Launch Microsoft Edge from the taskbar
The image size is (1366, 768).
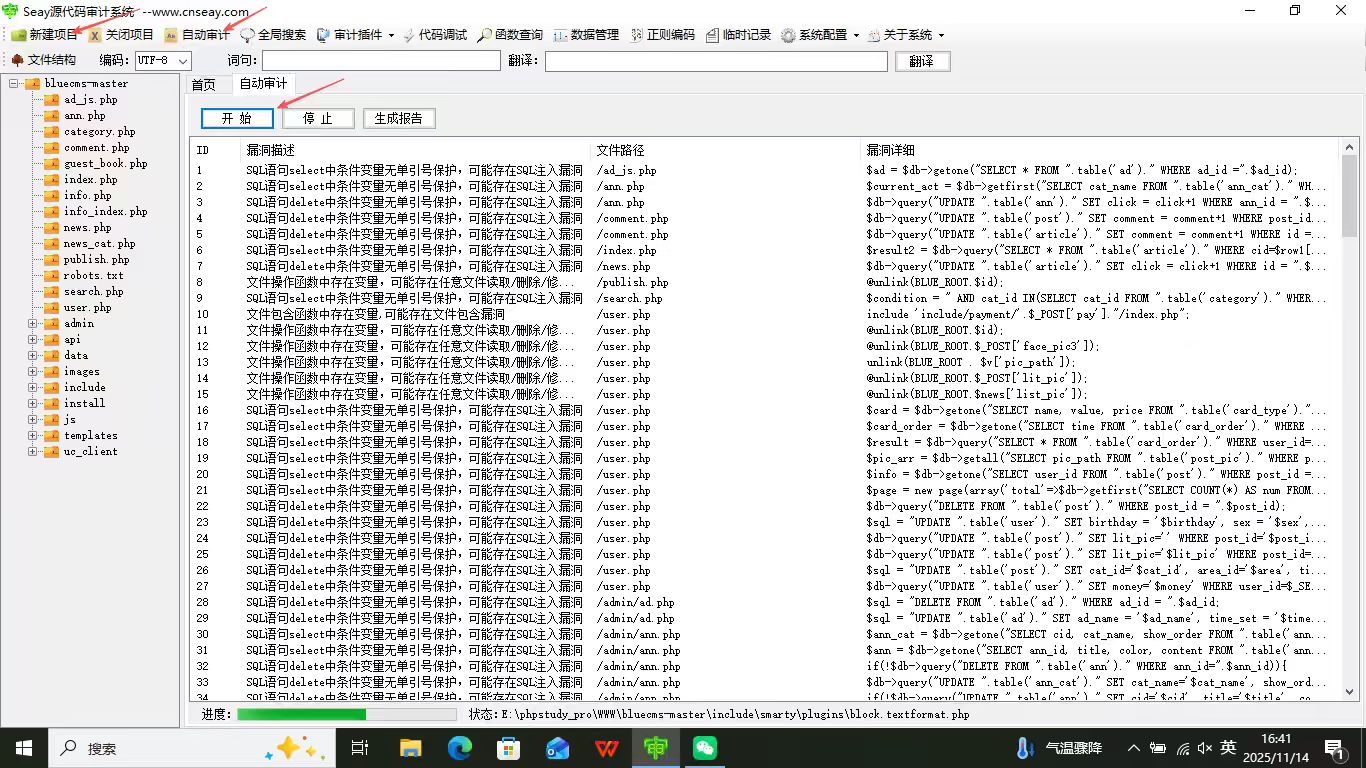(x=459, y=748)
